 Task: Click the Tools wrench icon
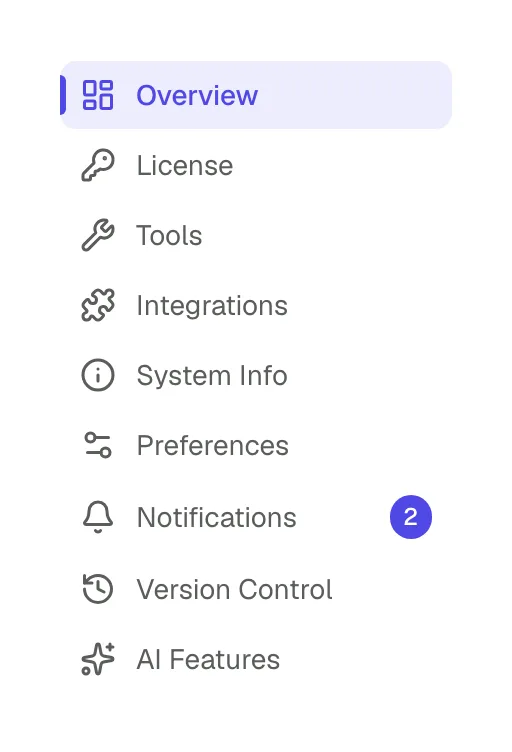(98, 235)
